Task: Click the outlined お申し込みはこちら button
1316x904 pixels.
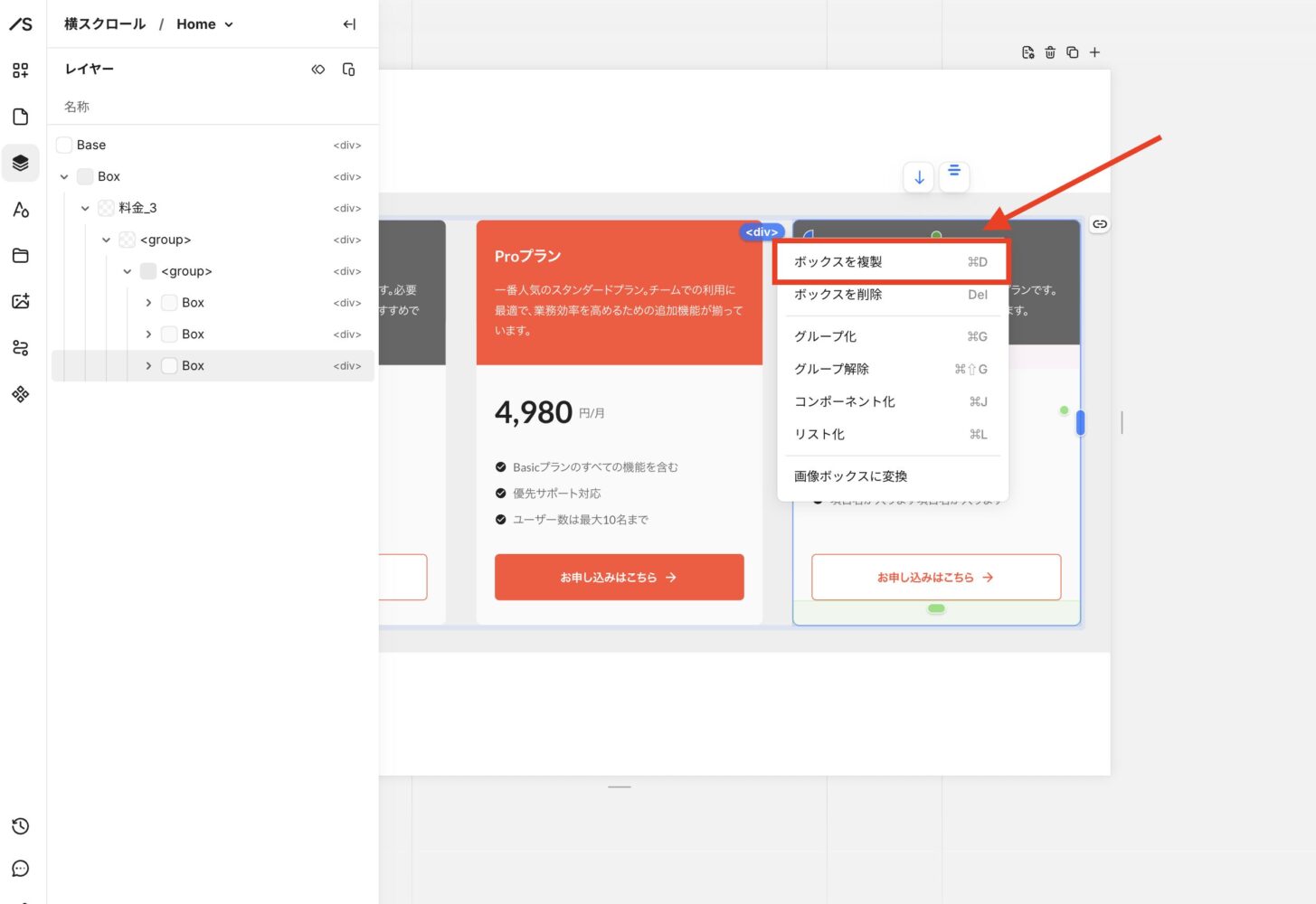Action: click(935, 577)
